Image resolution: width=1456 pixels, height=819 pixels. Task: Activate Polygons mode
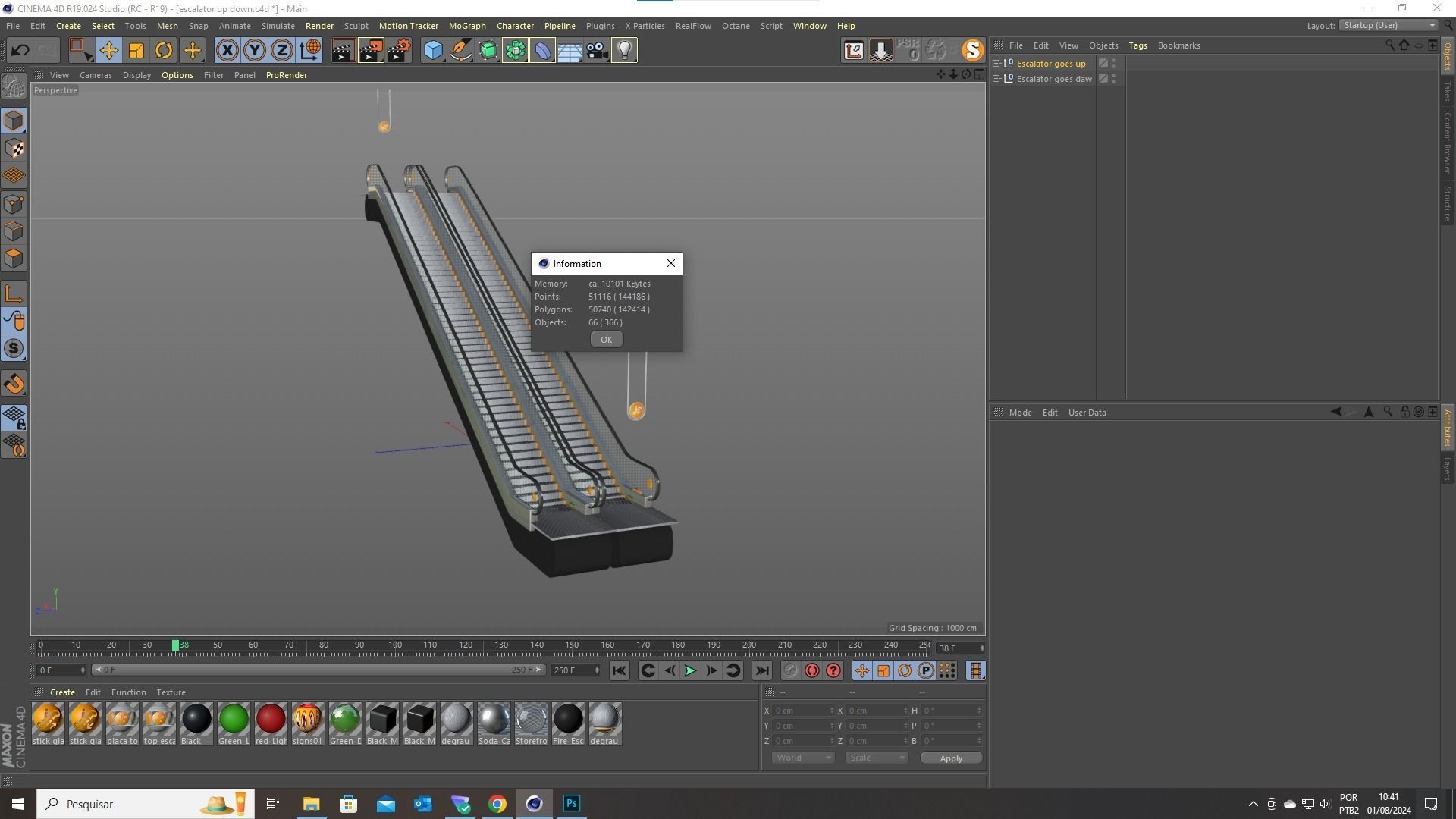pos(14,259)
